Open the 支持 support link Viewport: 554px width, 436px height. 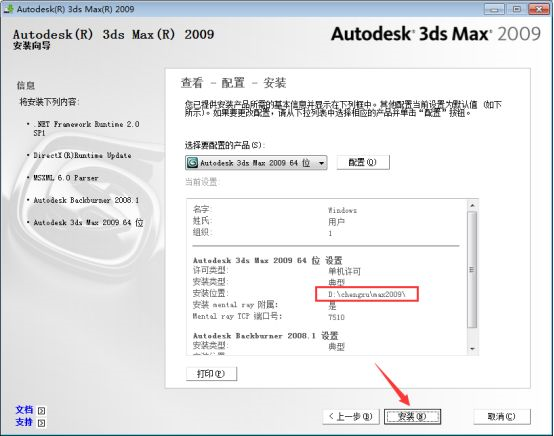click(24, 422)
